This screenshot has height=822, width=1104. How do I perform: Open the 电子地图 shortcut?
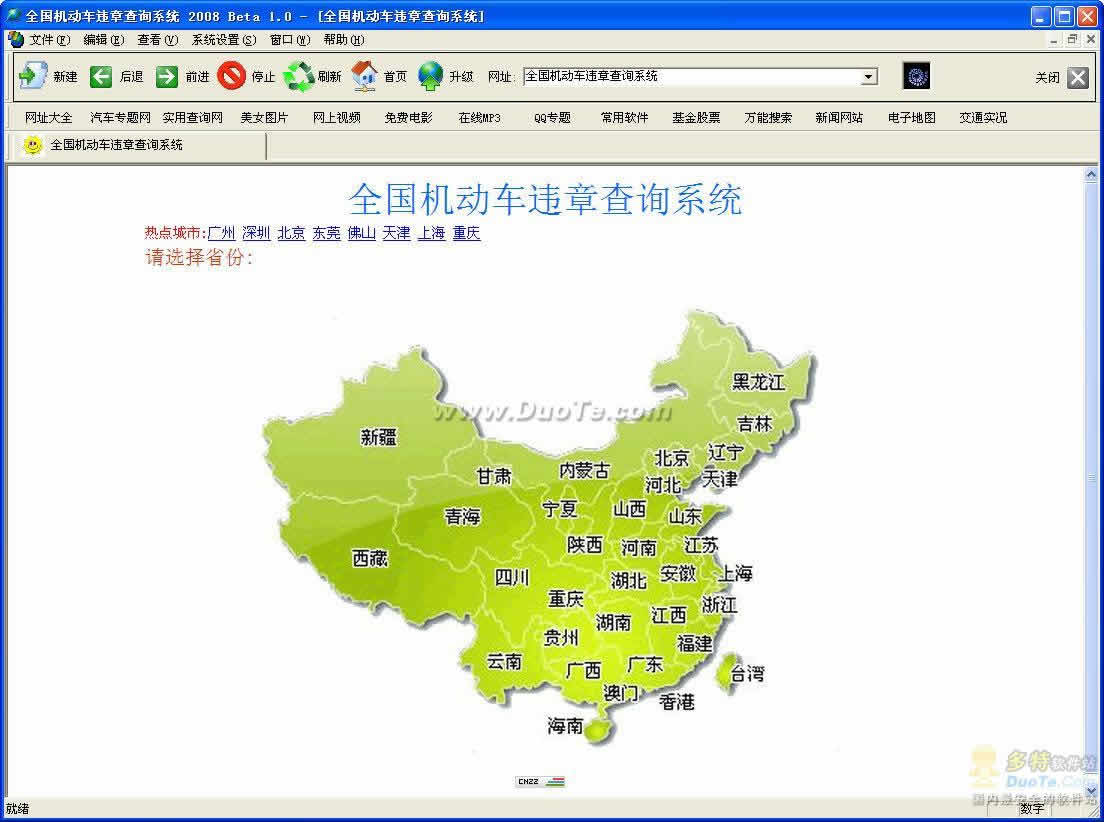click(x=912, y=118)
